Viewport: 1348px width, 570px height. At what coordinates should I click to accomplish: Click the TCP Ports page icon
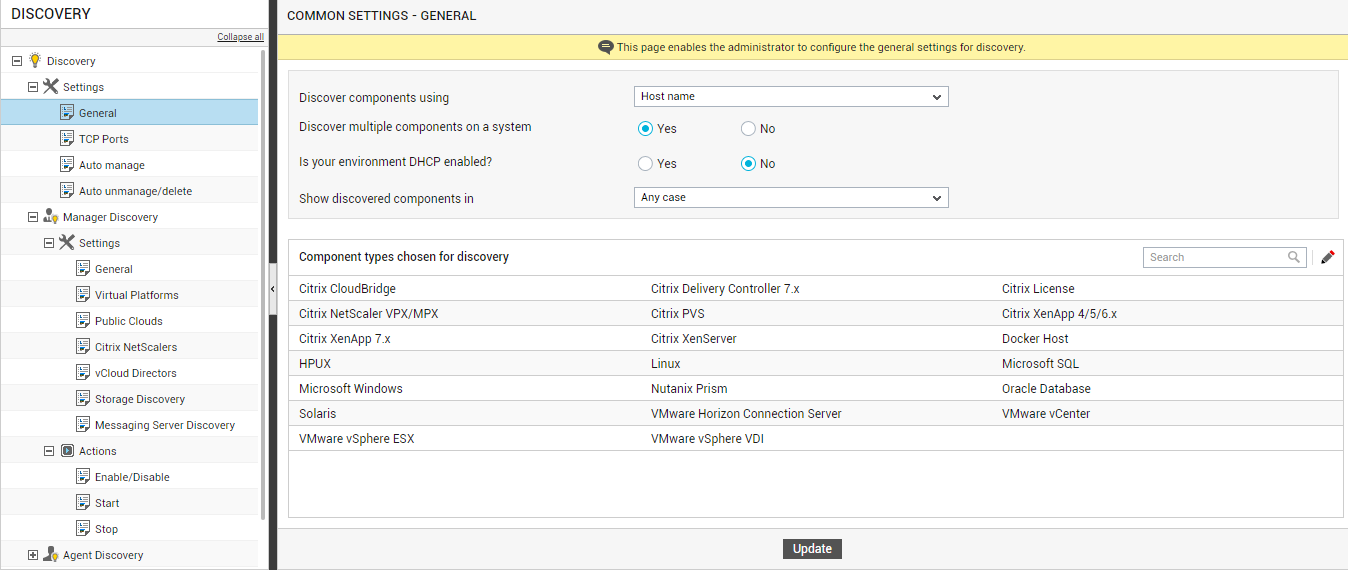[x=67, y=139]
